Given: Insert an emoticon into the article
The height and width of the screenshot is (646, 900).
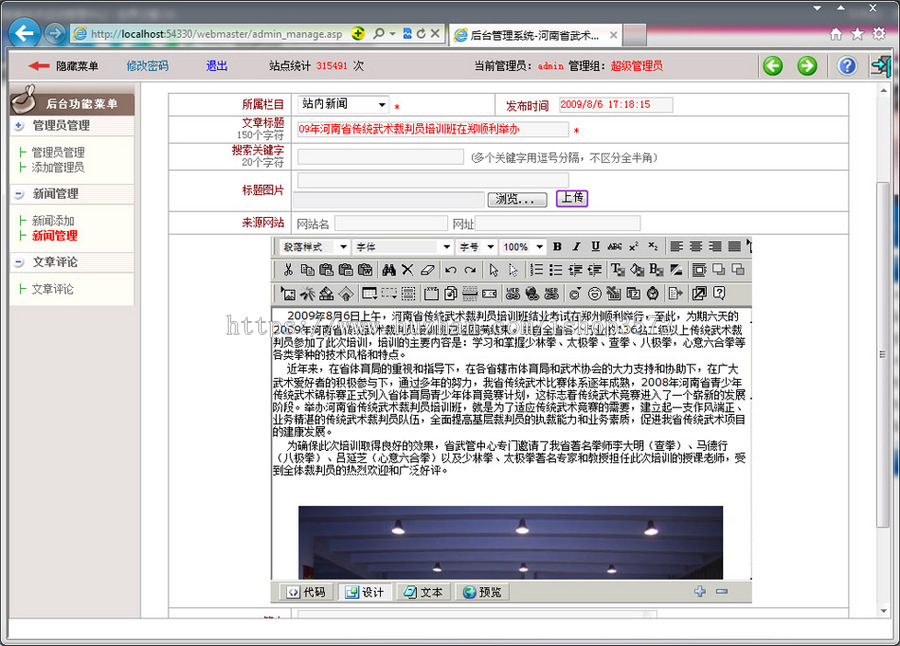Looking at the screenshot, I should [593, 293].
